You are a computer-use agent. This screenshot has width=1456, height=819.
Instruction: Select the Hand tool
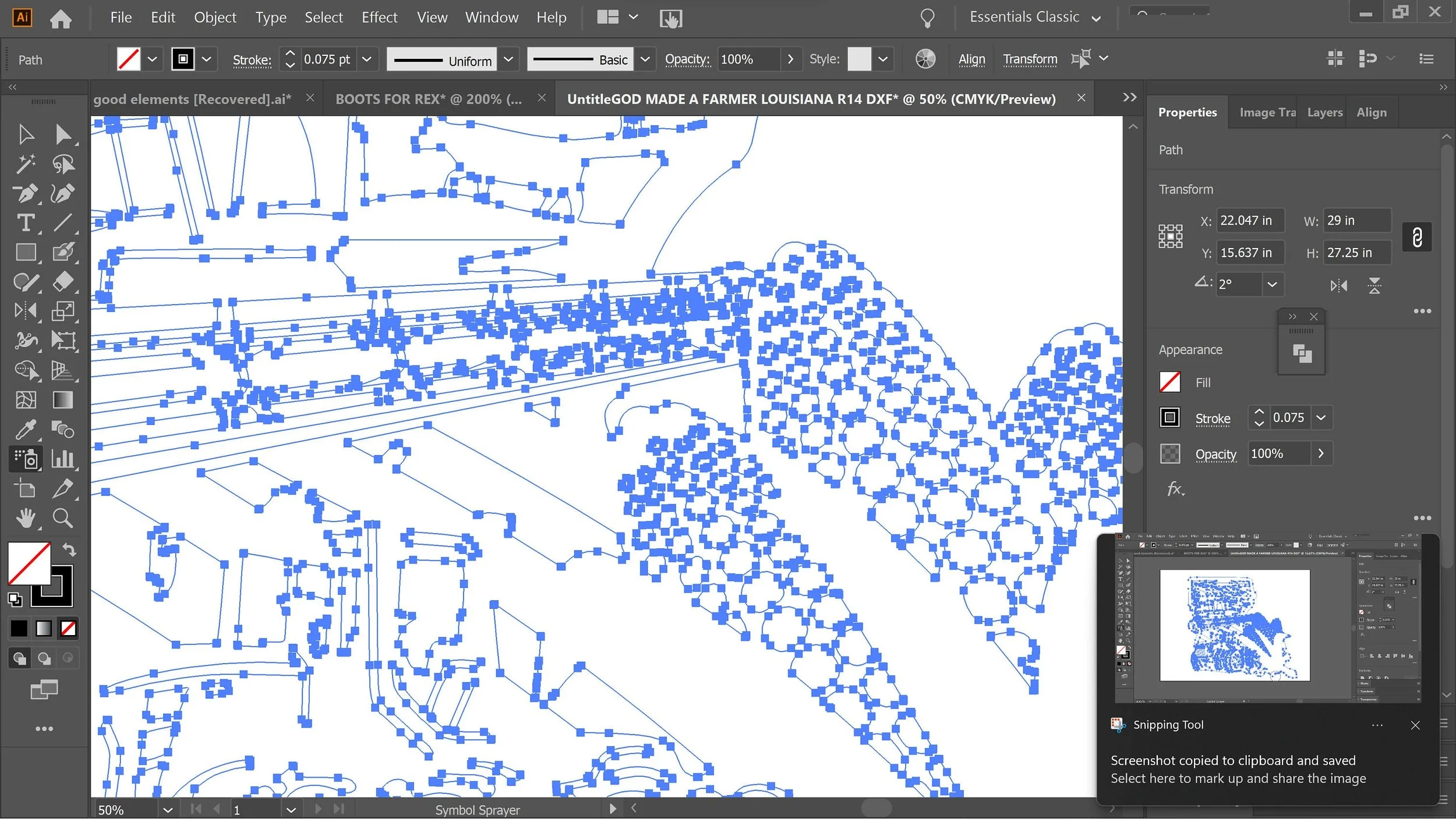pyautogui.click(x=25, y=517)
